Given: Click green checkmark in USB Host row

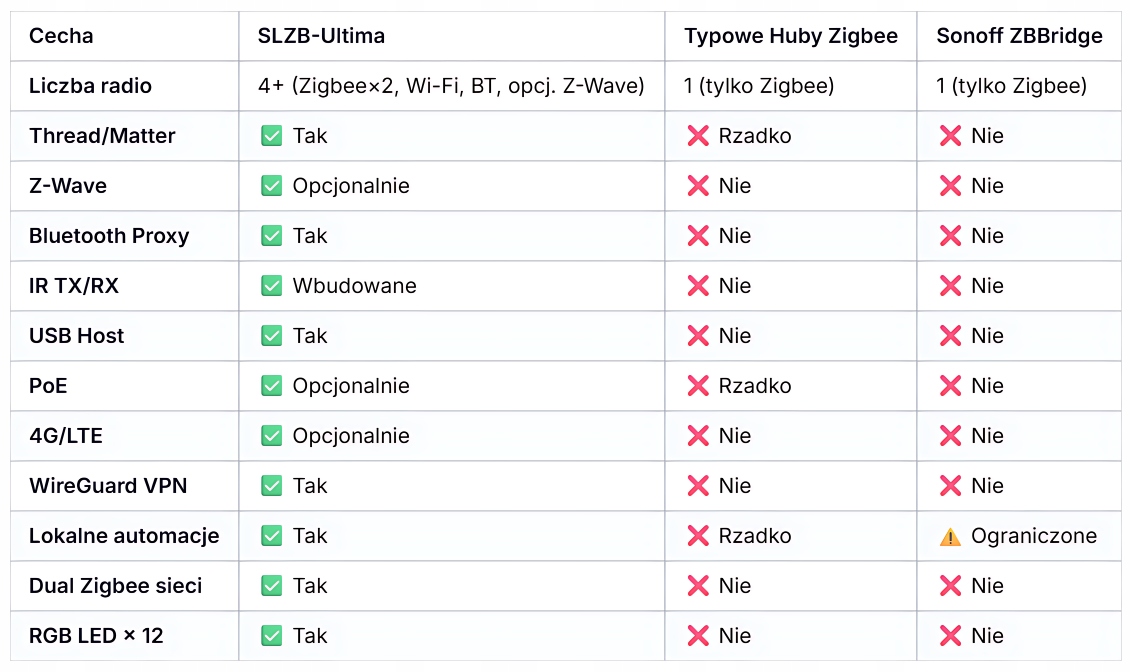Looking at the screenshot, I should 271,336.
